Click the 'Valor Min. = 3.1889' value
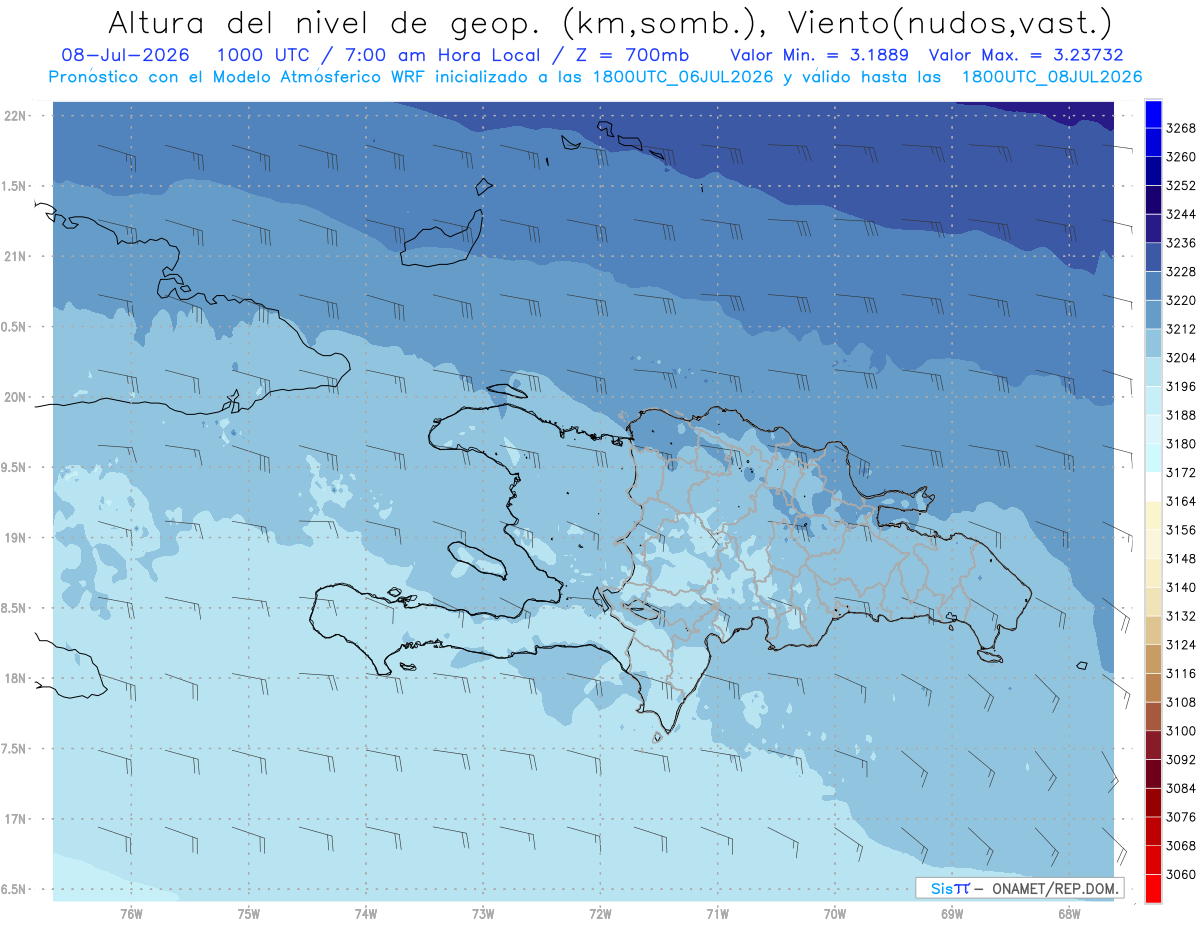The height and width of the screenshot is (927, 1200). click(821, 55)
